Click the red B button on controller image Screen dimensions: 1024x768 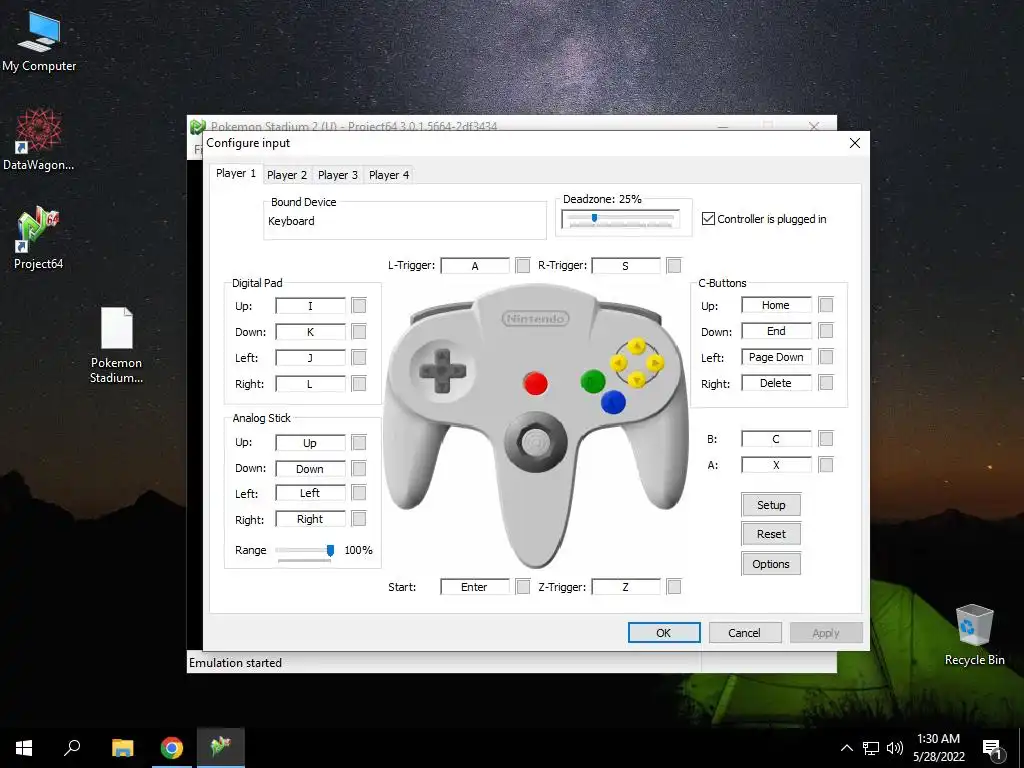536,383
